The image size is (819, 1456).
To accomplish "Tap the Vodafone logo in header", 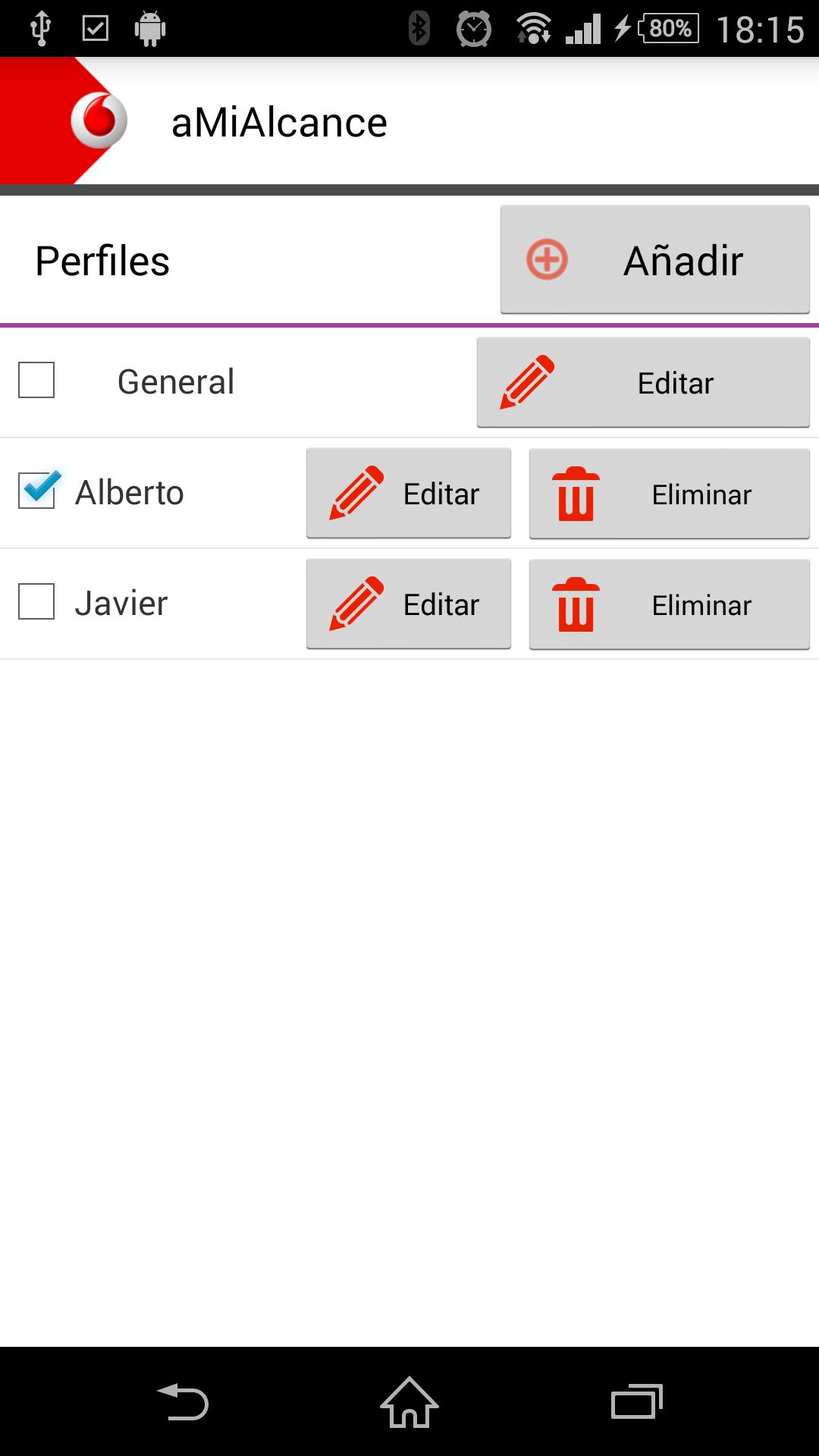I will (x=99, y=121).
